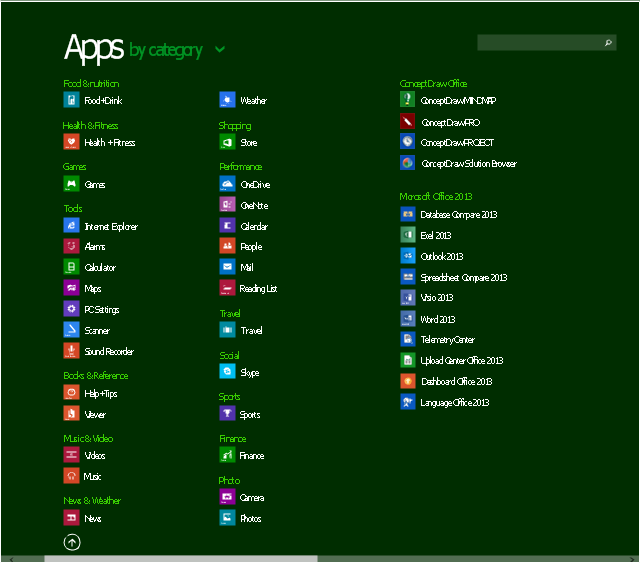Launch ConceptDraw MINDMAP icon
Image resolution: width=640 pixels, height=563 pixels.
point(407,100)
